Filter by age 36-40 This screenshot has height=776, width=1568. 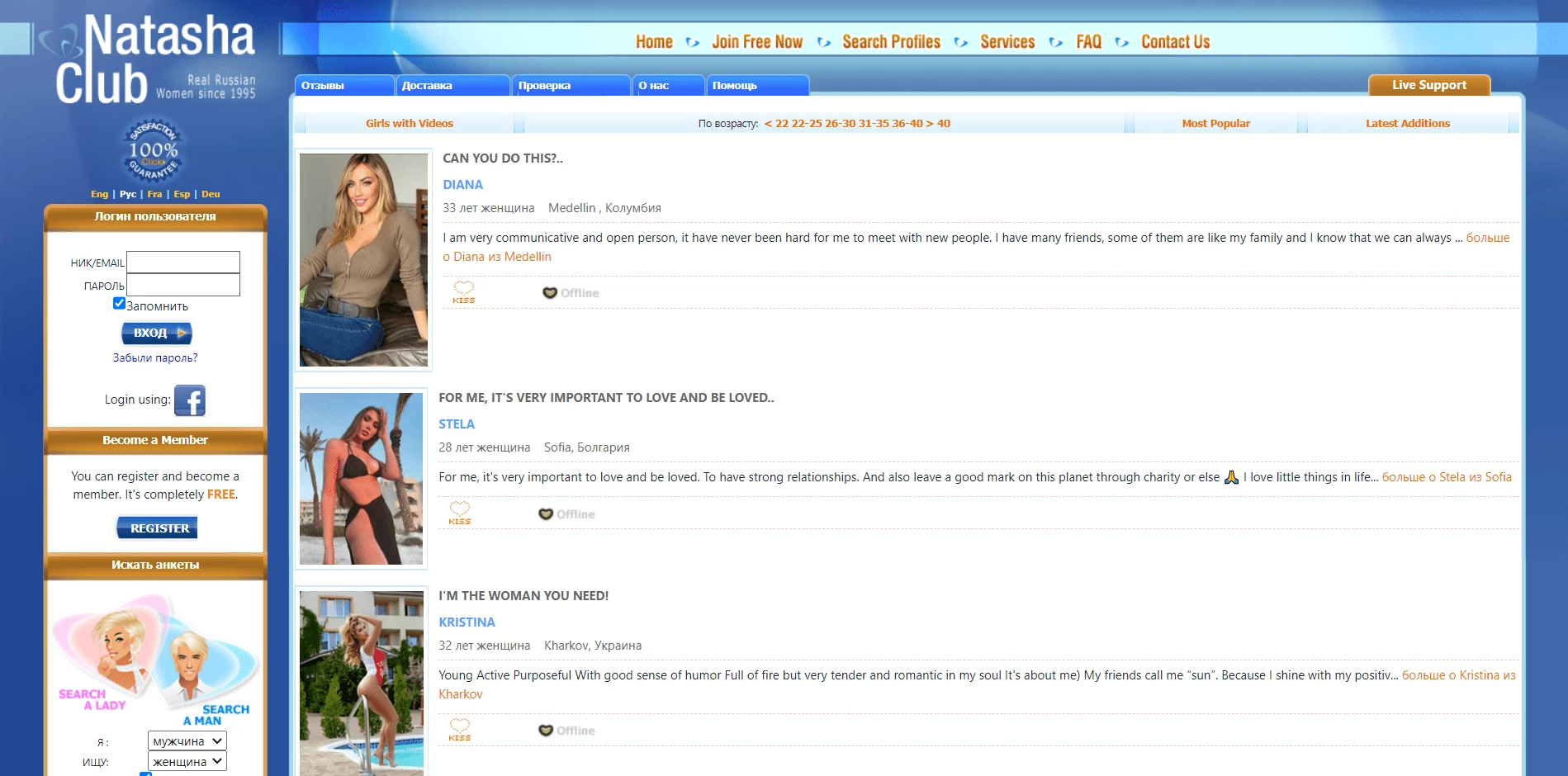click(907, 124)
